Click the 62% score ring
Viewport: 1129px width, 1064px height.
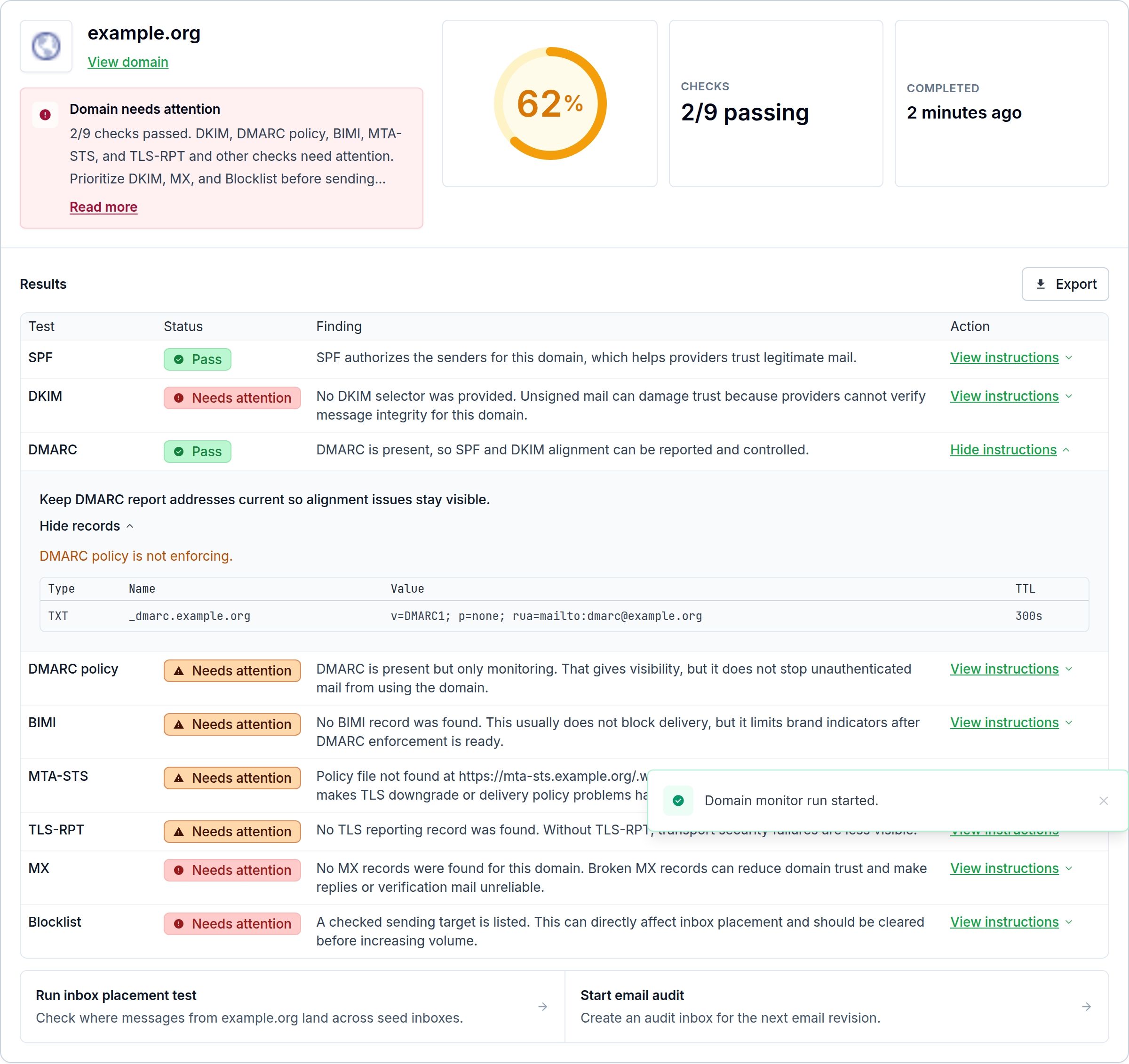click(x=550, y=103)
